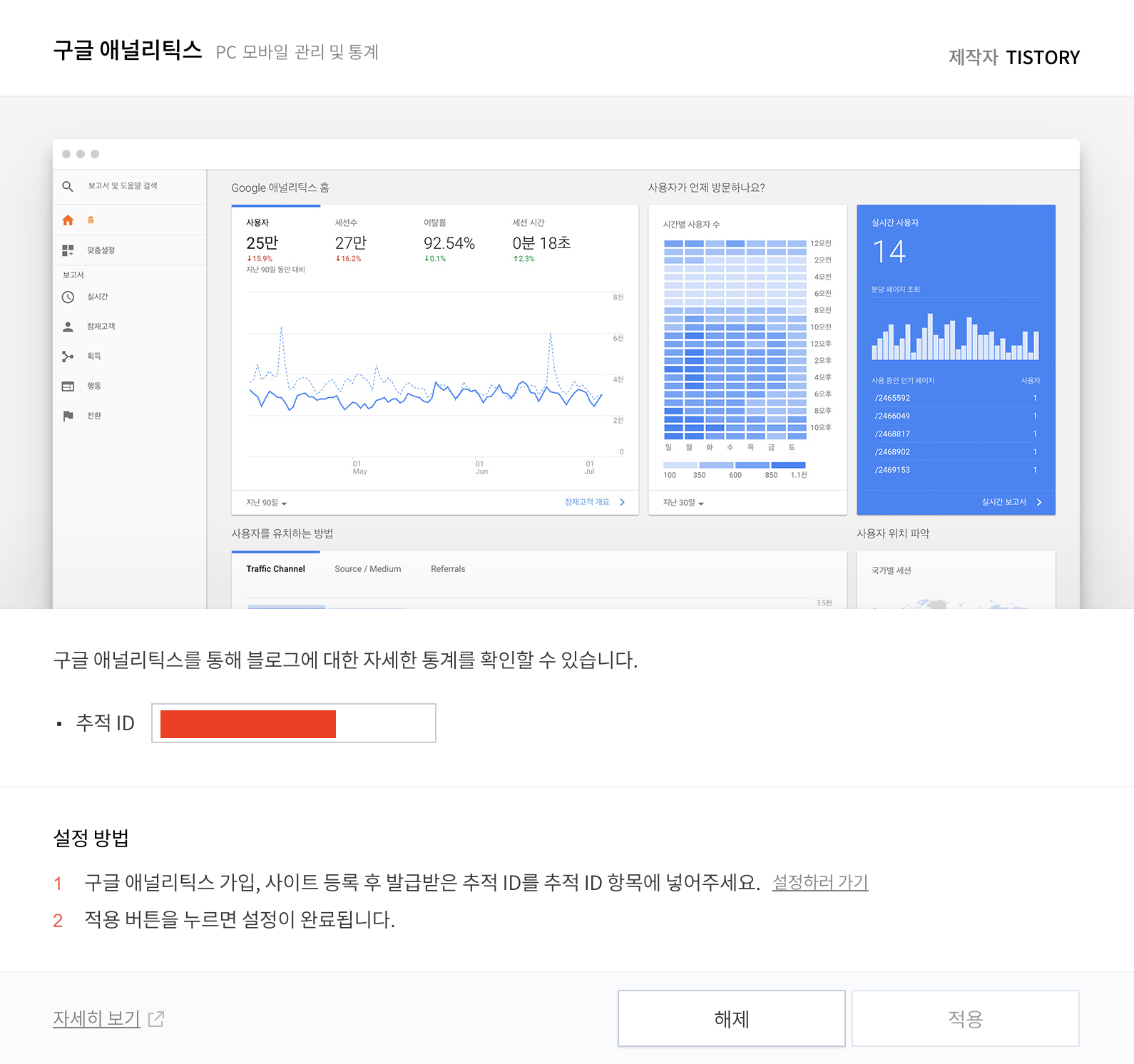Click the search magnifier icon in sidebar

point(68,186)
